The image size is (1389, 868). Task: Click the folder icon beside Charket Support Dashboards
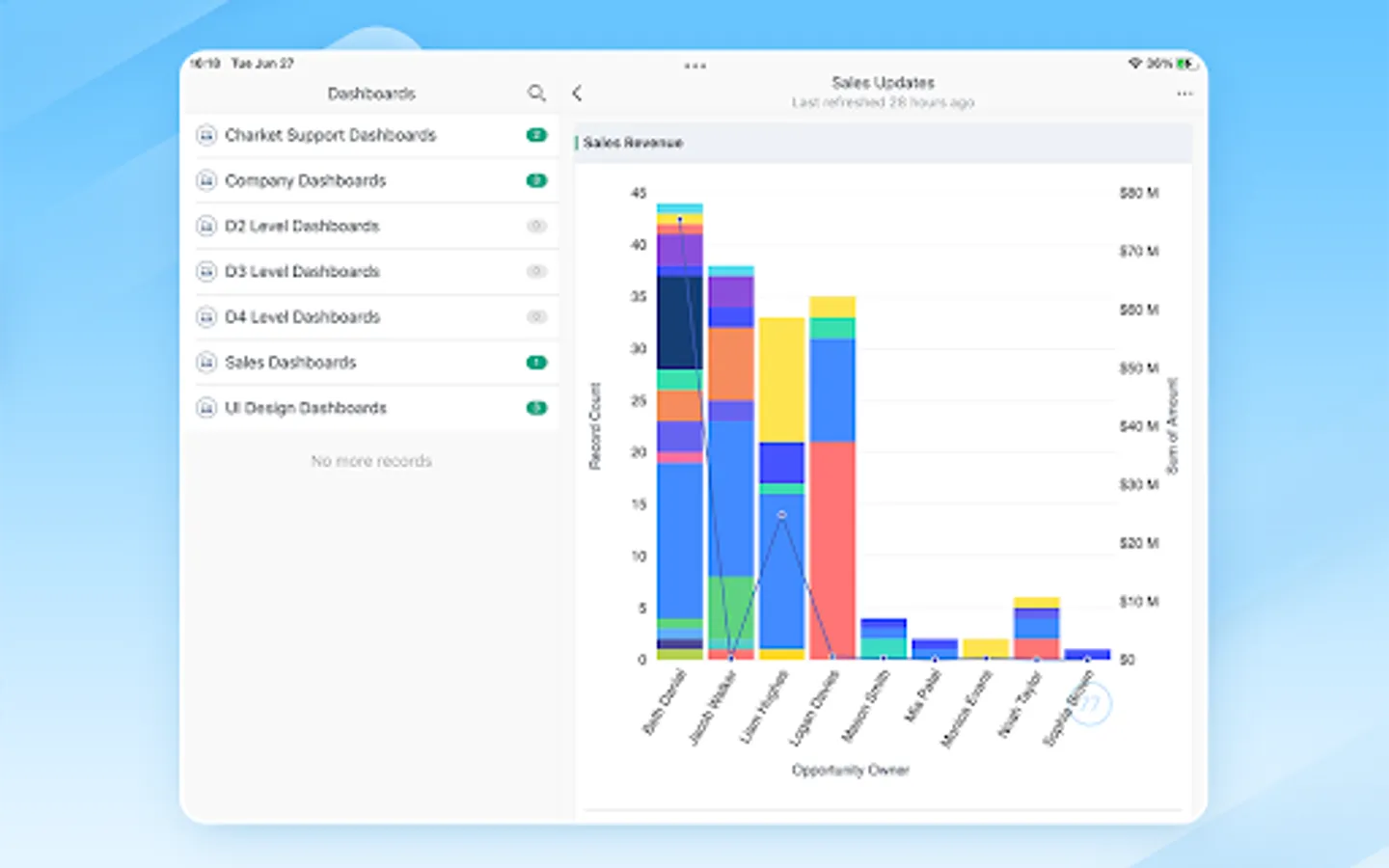[x=206, y=135]
